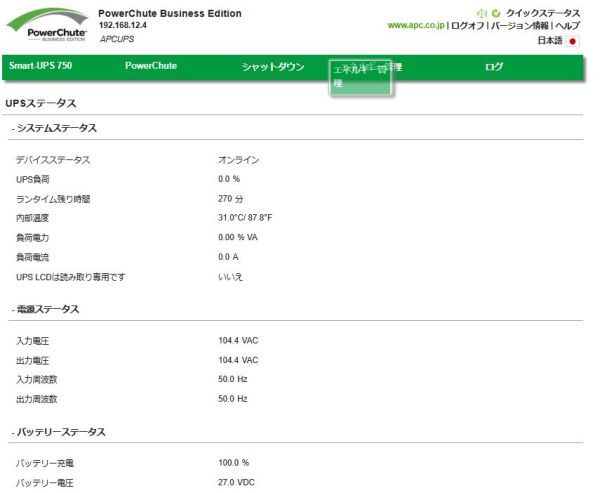600x493 pixels.
Task: Click the 0.0 % load value
Action: click(229, 179)
